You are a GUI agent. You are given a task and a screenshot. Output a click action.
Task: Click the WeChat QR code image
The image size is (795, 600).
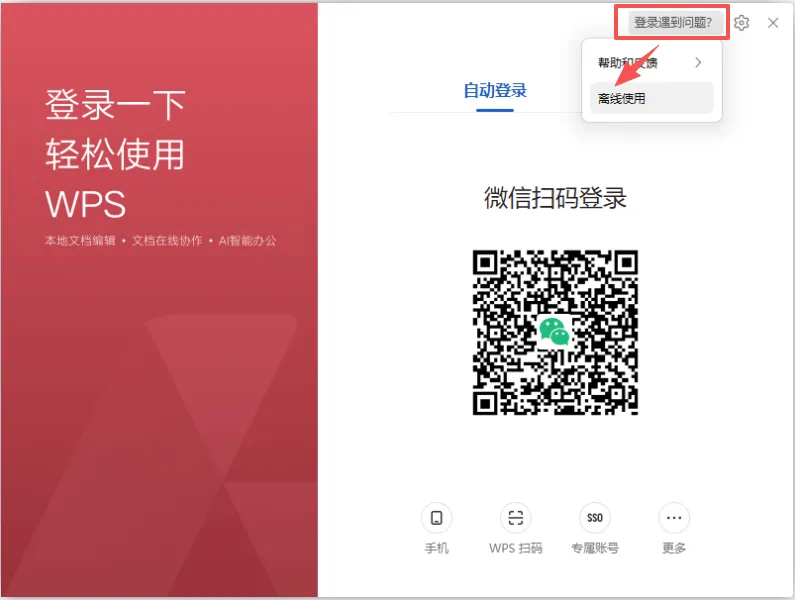pos(555,332)
